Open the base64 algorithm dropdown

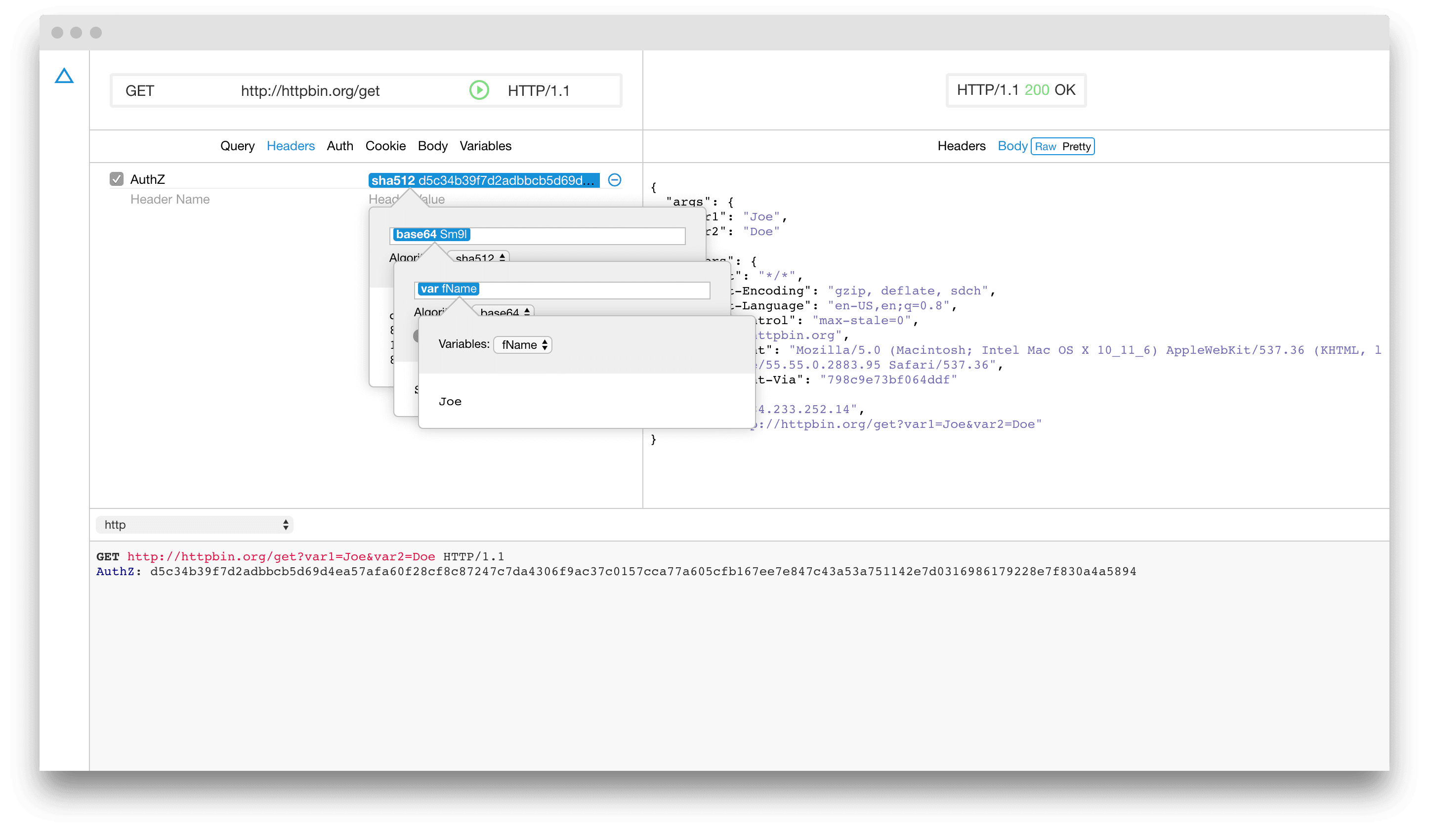(504, 312)
